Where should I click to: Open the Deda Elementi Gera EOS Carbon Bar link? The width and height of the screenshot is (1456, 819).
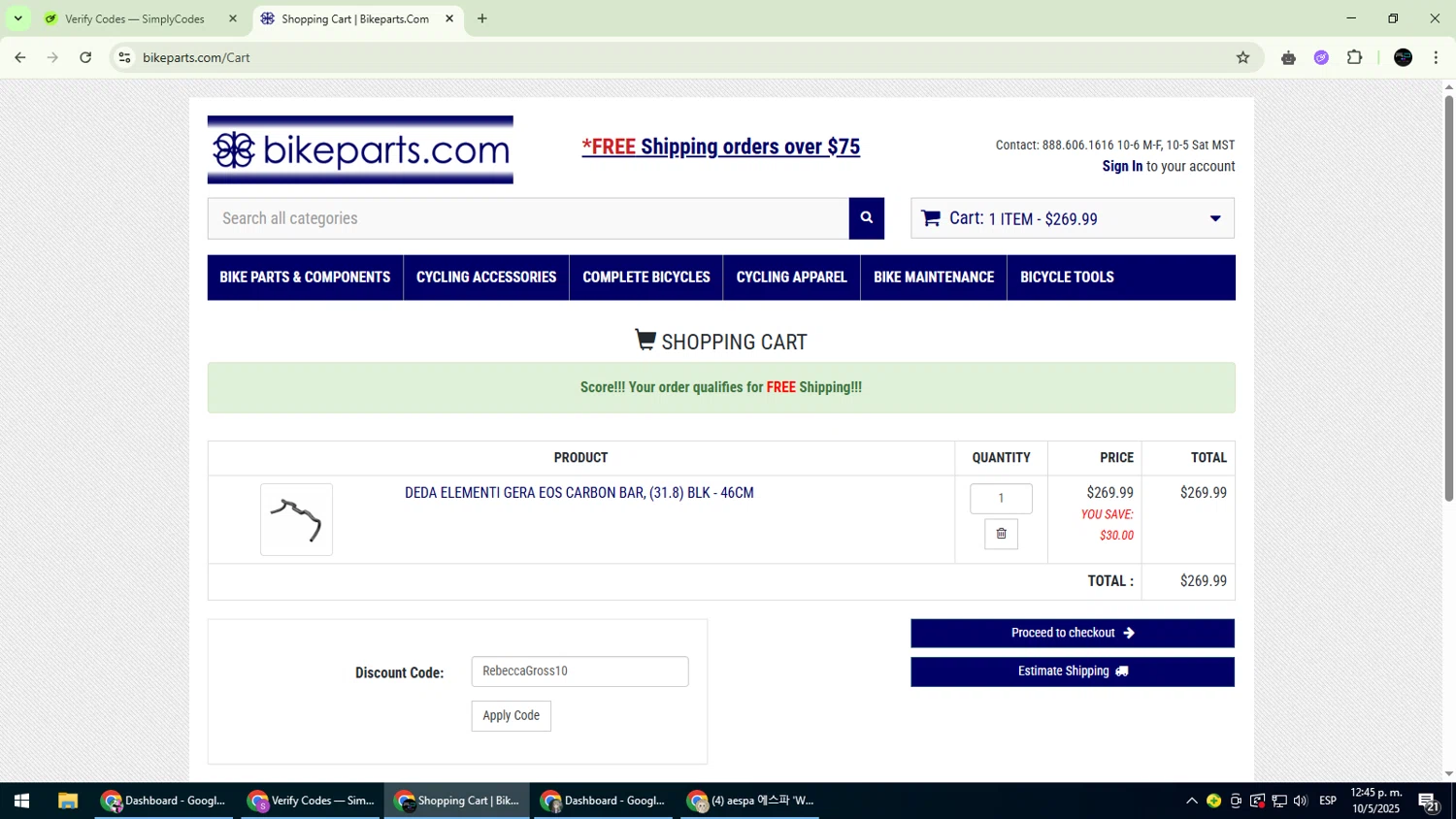579,493
